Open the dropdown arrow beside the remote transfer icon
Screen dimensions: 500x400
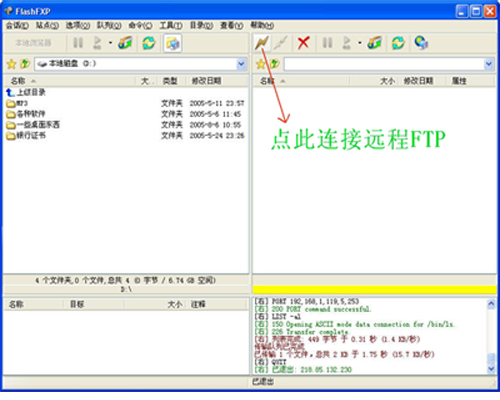click(x=360, y=43)
